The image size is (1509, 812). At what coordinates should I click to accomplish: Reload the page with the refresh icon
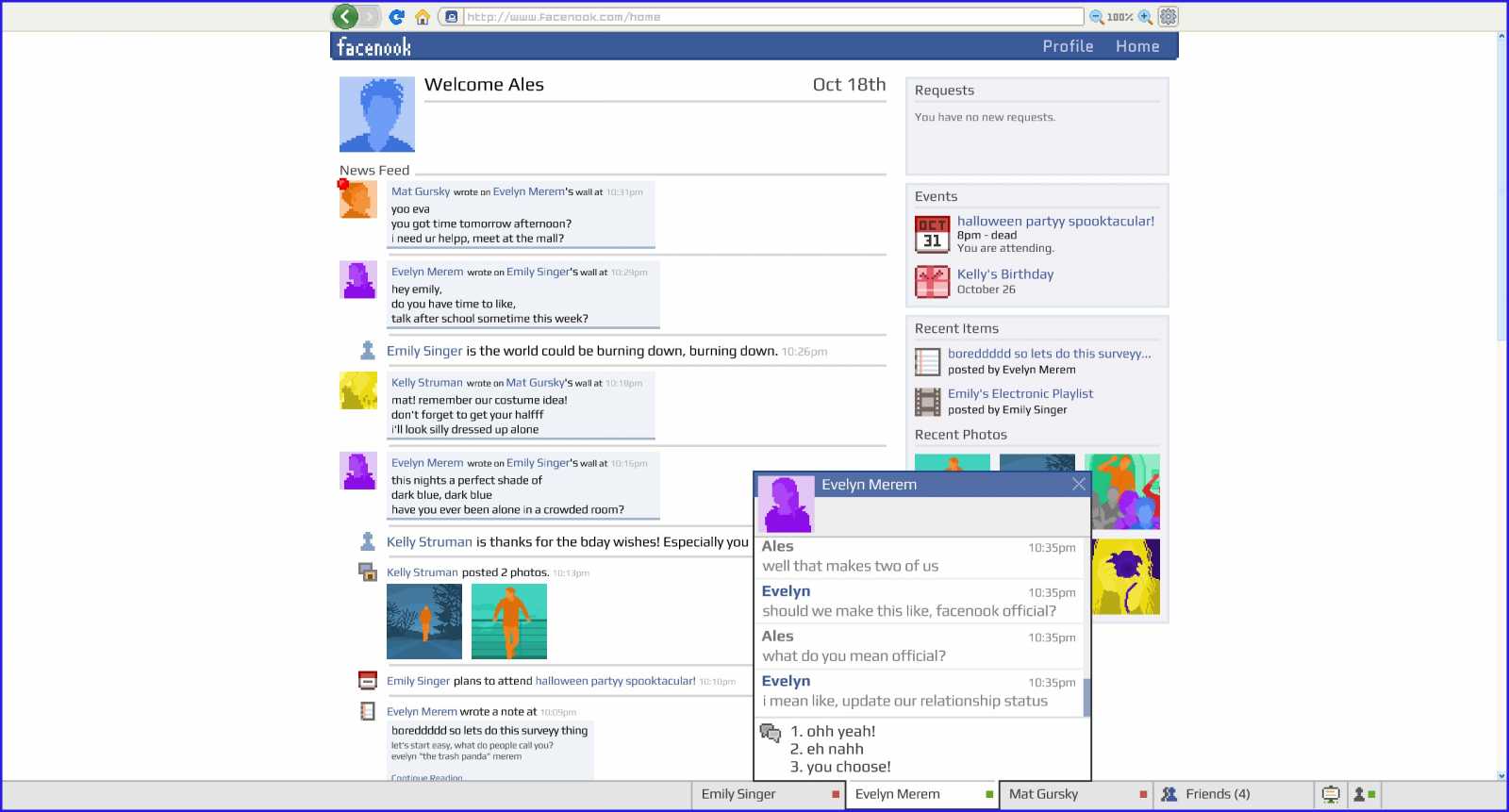click(x=397, y=16)
